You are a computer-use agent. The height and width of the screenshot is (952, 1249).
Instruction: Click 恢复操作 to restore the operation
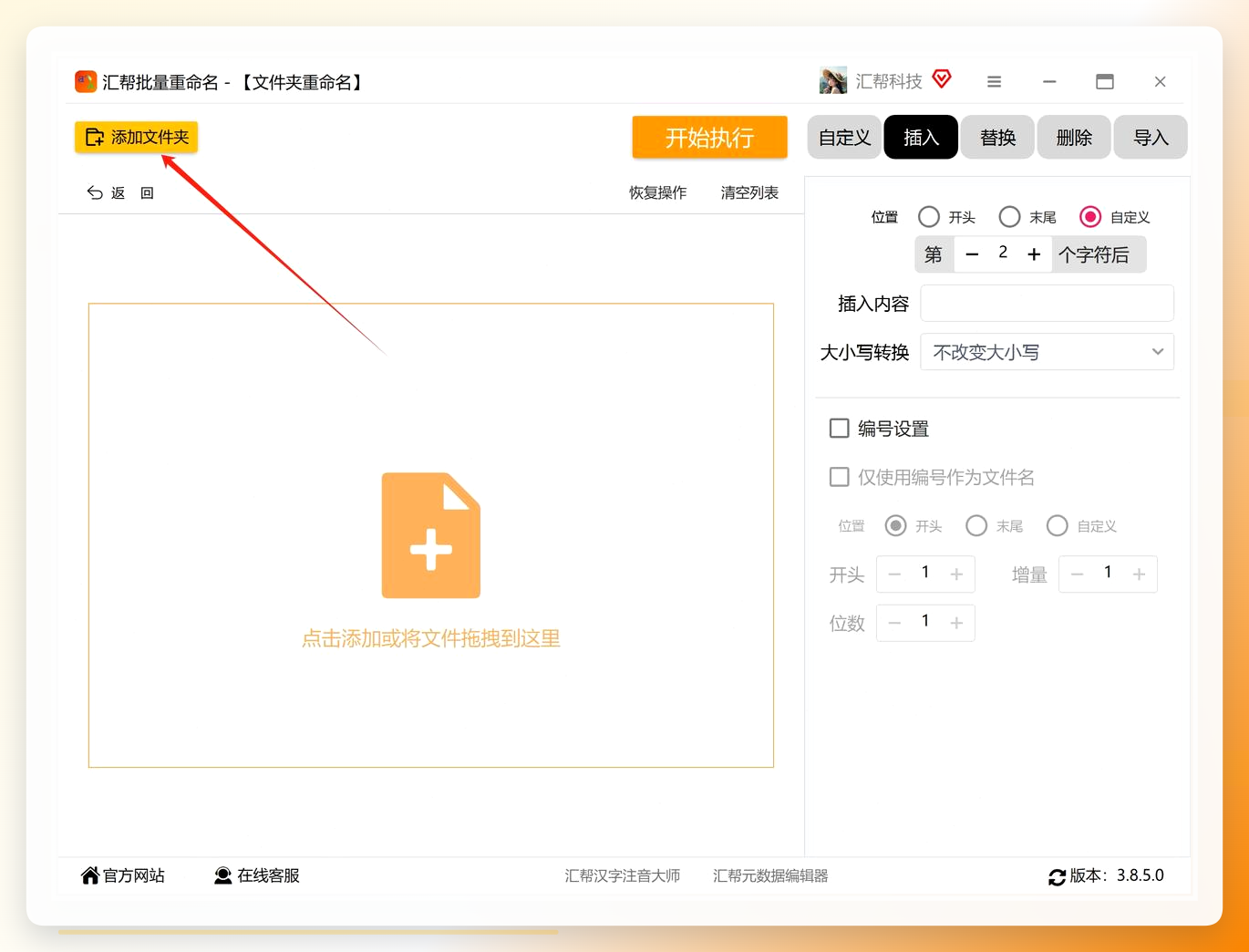coord(657,192)
